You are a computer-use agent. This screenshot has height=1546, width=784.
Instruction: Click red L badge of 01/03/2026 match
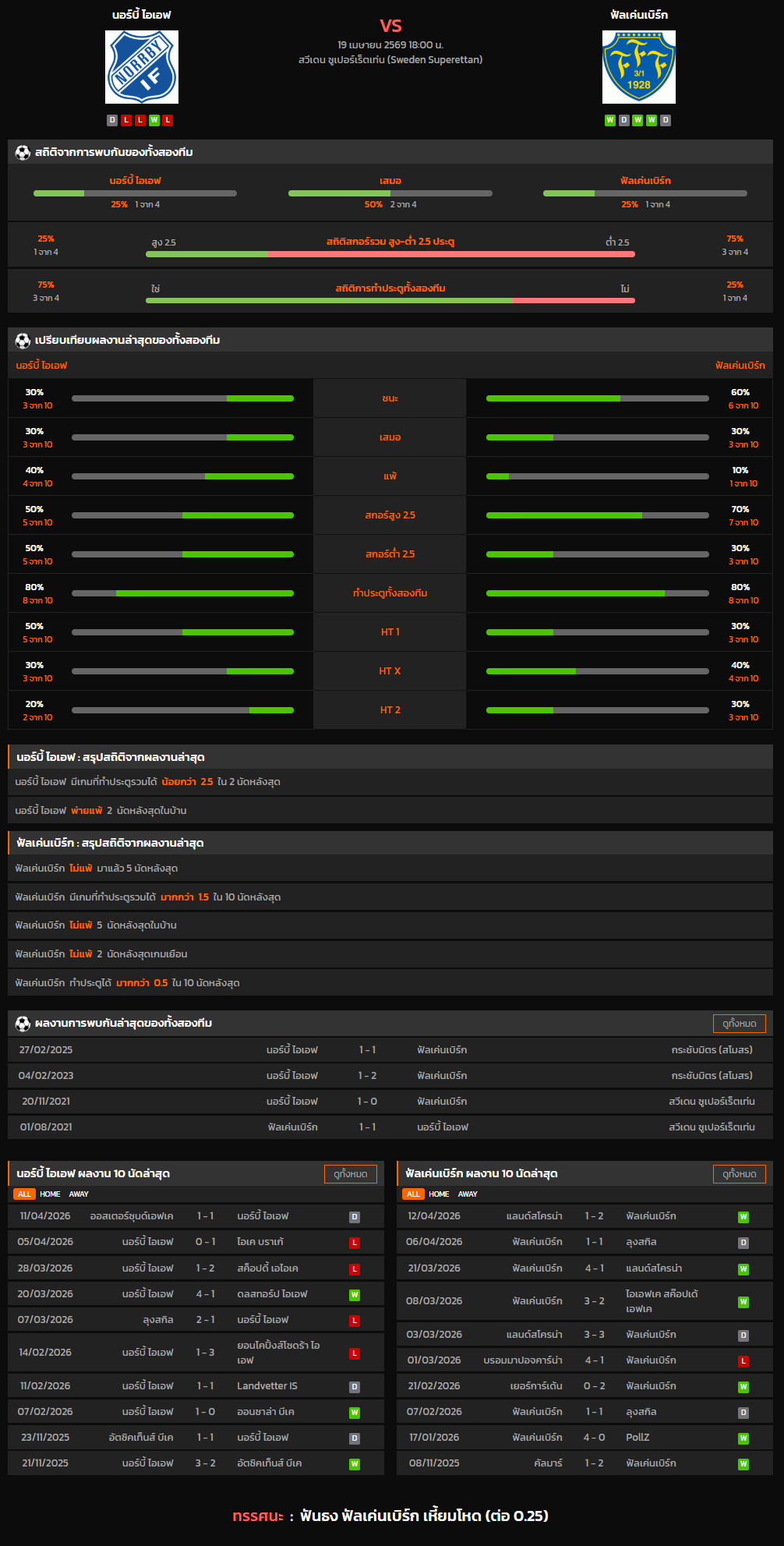[743, 1361]
